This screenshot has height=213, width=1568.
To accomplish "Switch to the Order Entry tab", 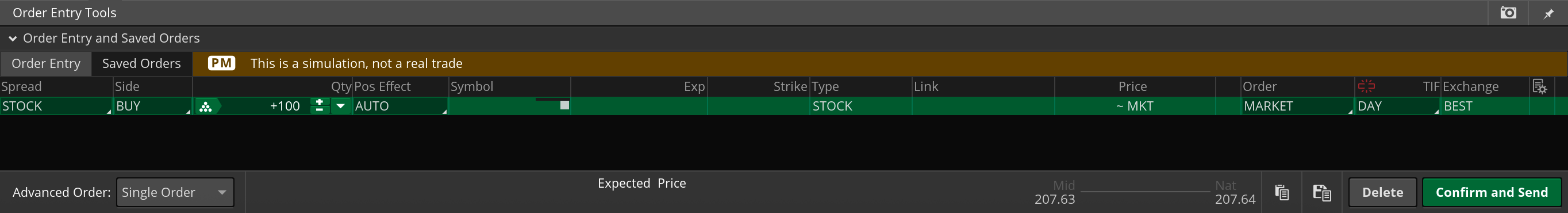I will click(45, 63).
